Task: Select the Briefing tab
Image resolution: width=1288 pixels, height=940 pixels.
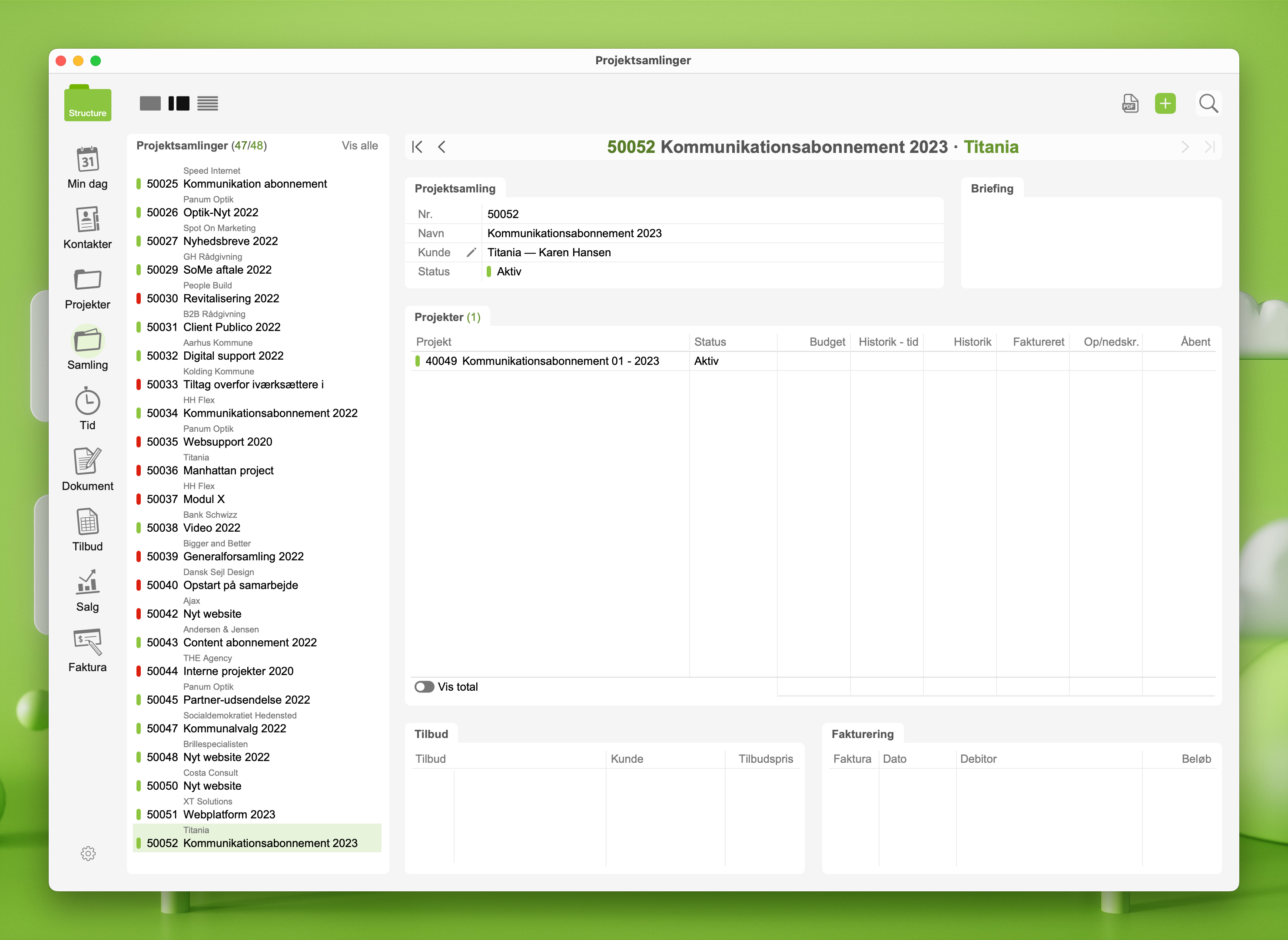Action: pos(992,189)
